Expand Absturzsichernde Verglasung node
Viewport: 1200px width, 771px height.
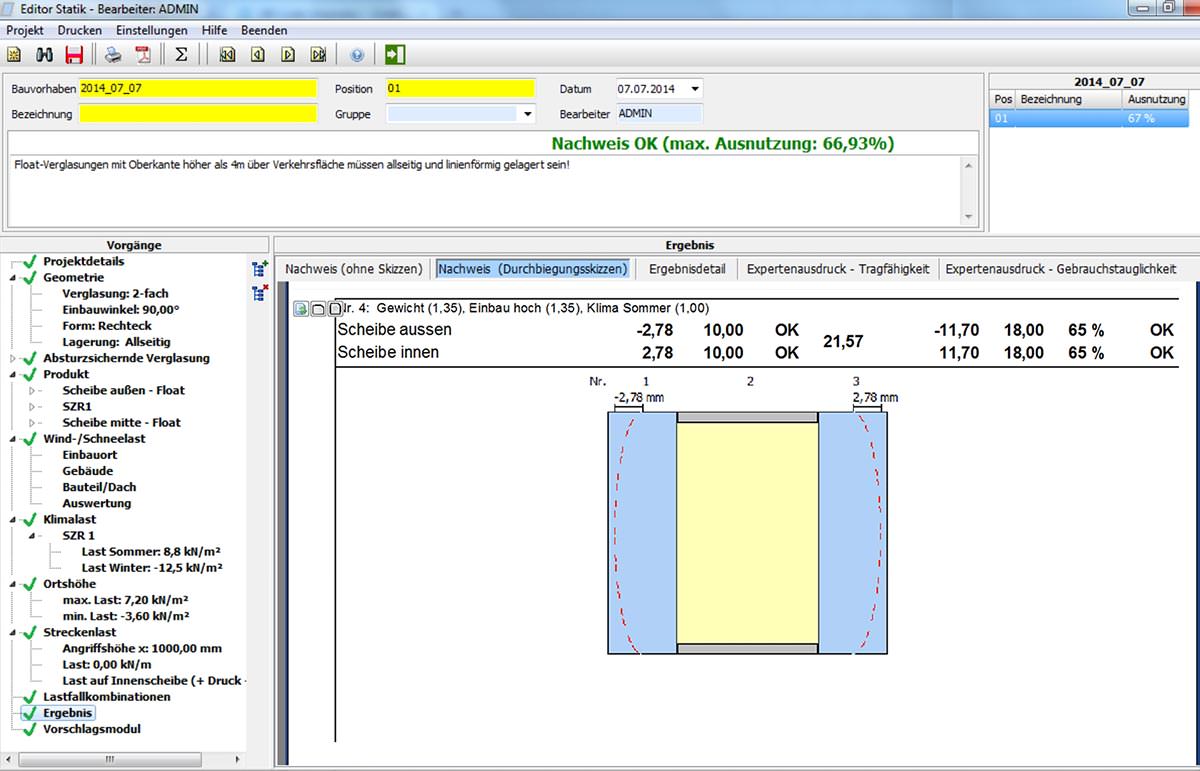pos(14,358)
